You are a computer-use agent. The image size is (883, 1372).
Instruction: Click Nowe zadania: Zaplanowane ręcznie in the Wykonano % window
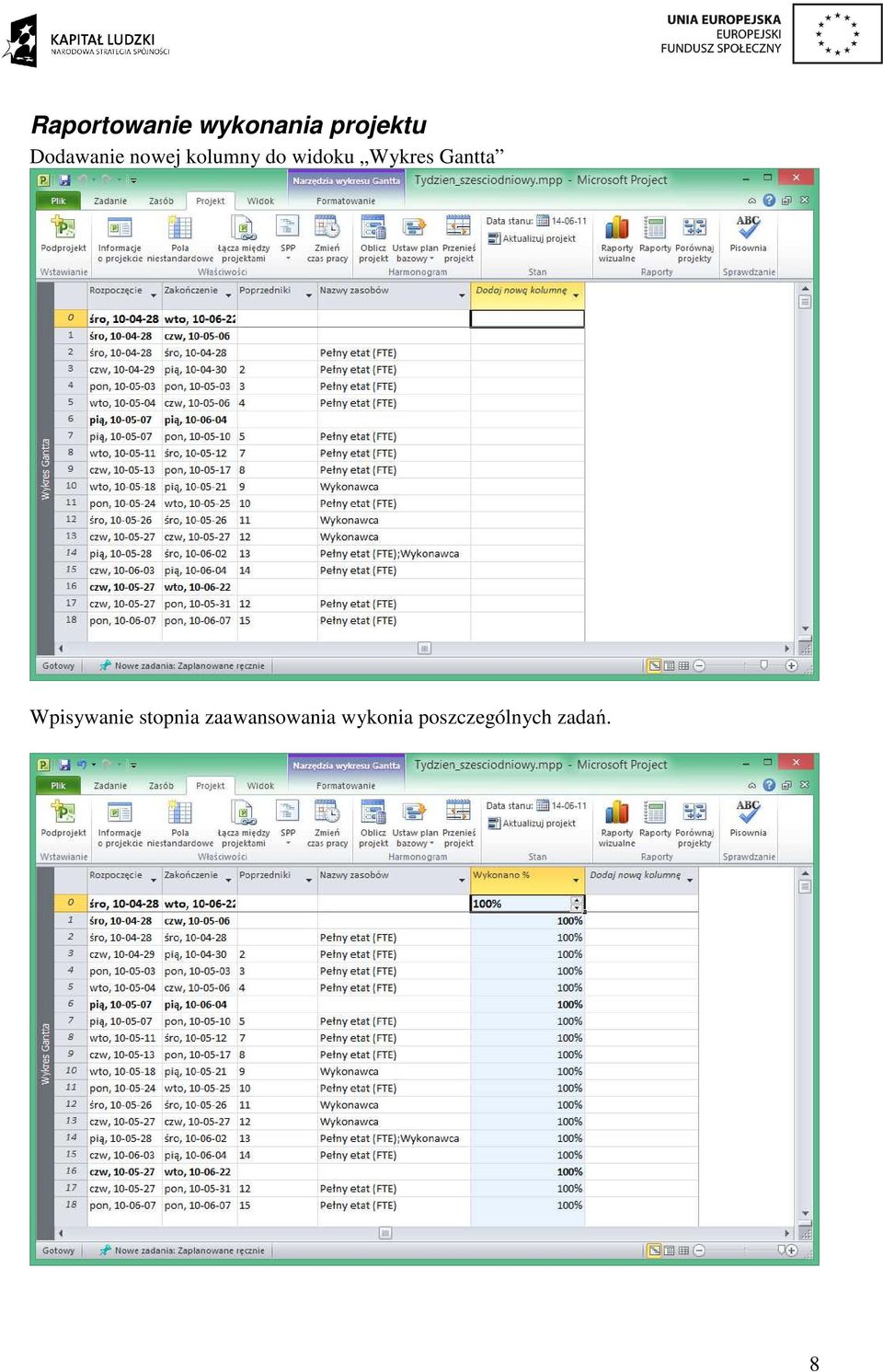click(x=183, y=1251)
